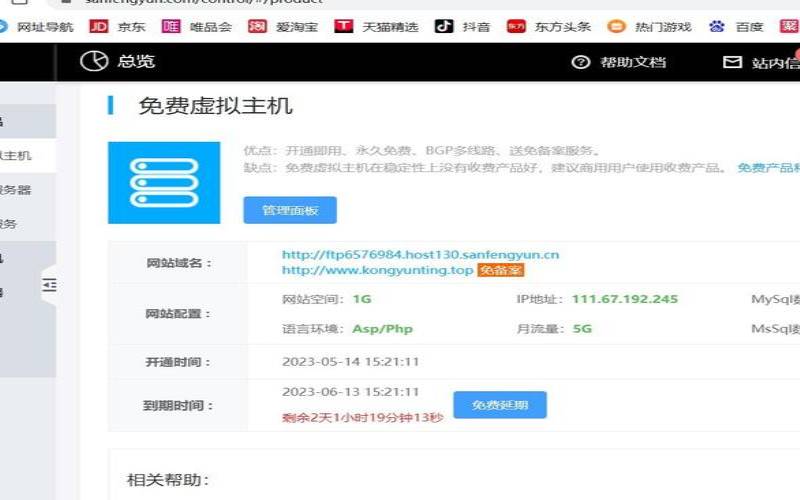Open the 帮助文档 help docs link
This screenshot has width=800, height=500.
(x=633, y=62)
